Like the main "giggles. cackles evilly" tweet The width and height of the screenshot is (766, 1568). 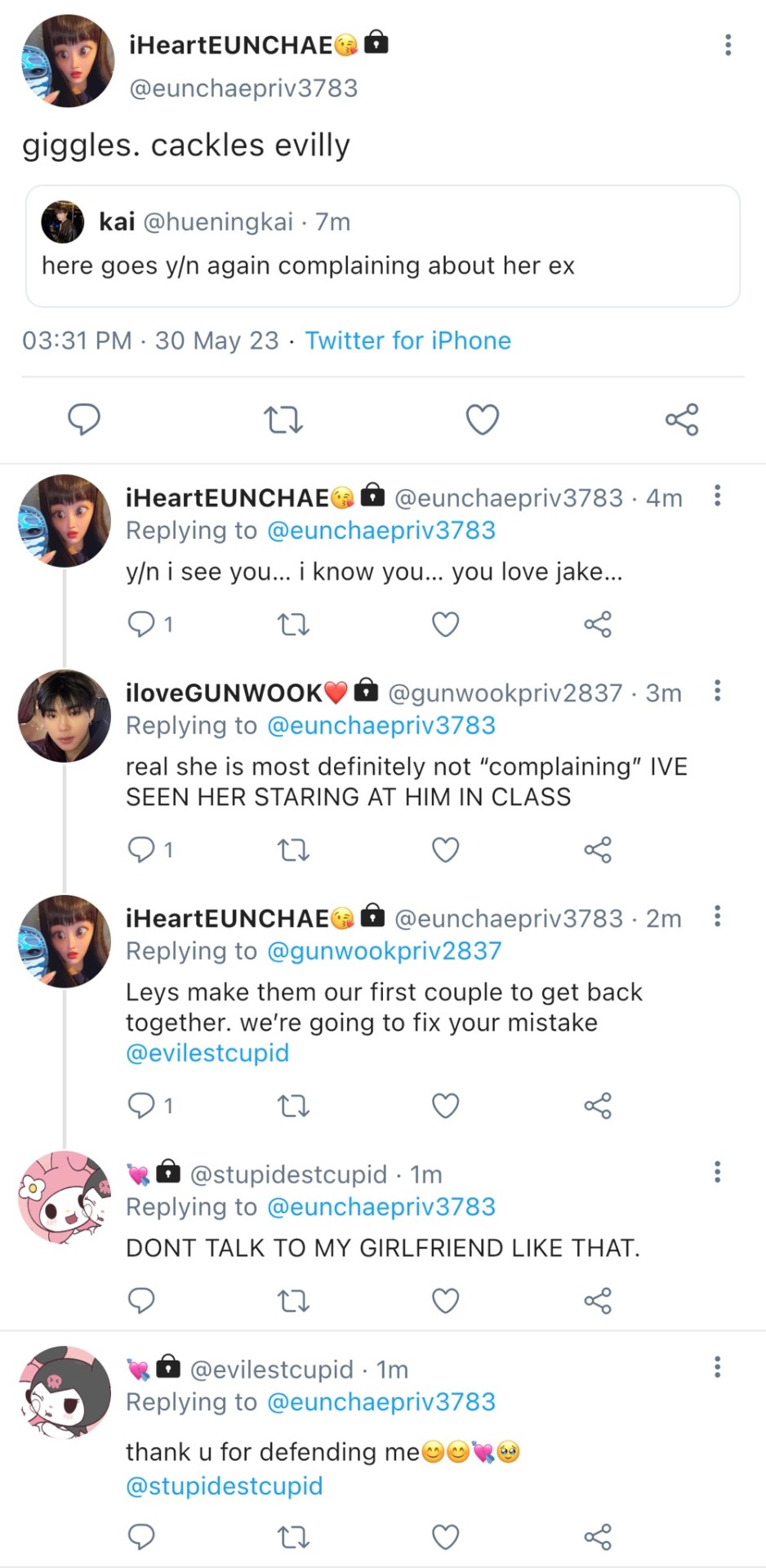pyautogui.click(x=482, y=420)
